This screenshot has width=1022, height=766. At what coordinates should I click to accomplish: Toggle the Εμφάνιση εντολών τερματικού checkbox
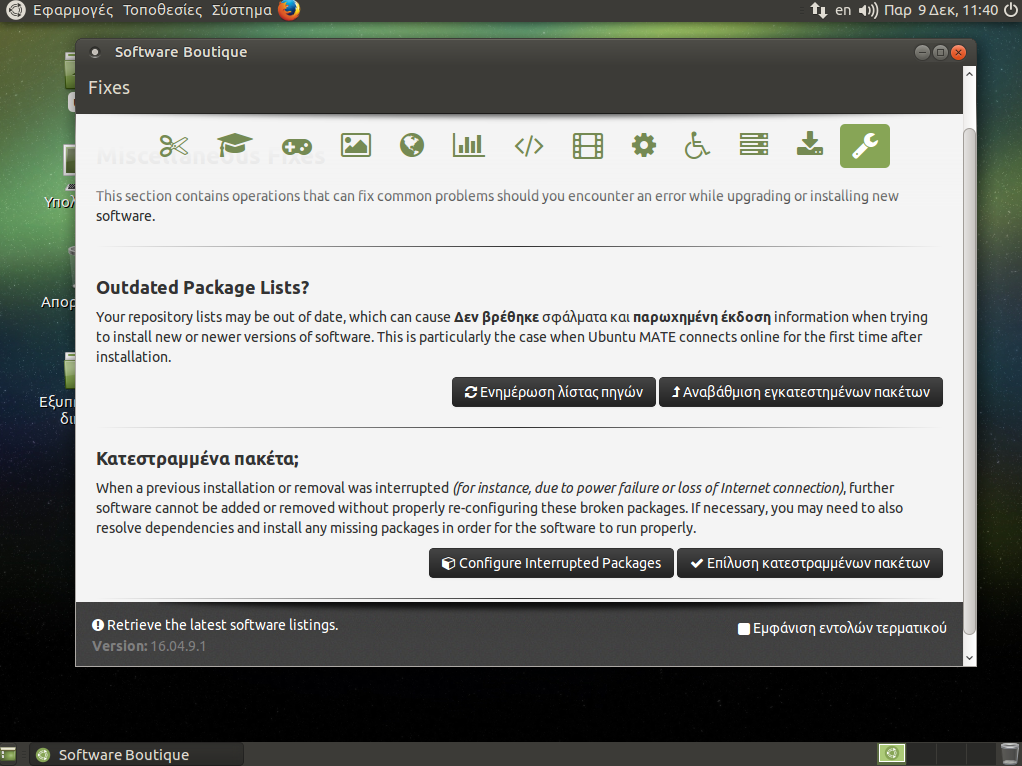(743, 629)
